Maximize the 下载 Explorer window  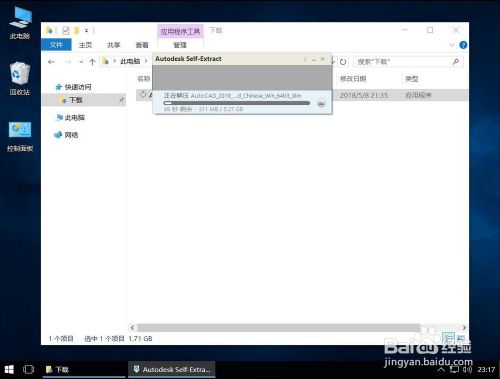point(430,30)
